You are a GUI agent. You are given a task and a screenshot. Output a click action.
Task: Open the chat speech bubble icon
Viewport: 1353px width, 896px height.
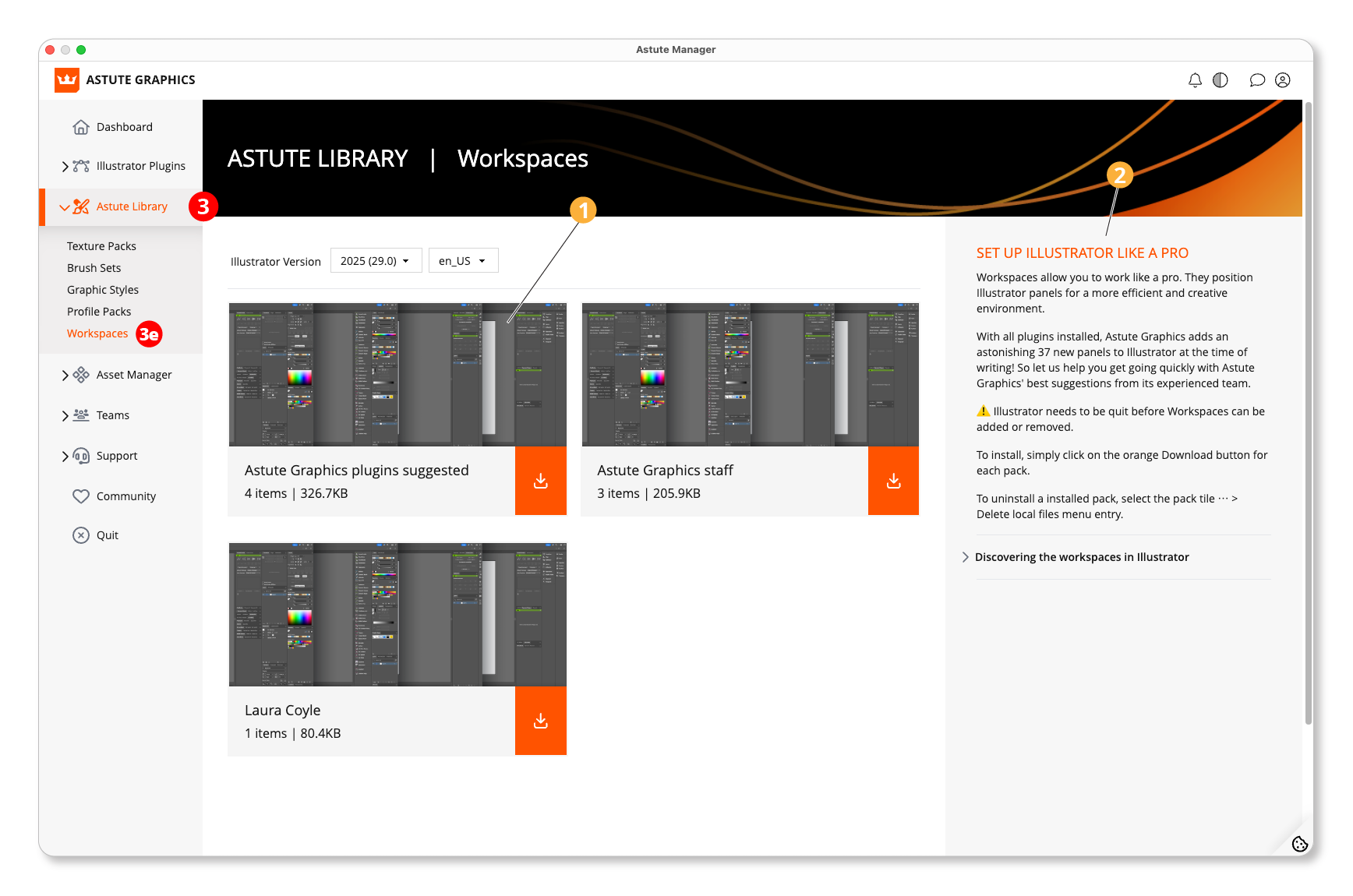1256,80
